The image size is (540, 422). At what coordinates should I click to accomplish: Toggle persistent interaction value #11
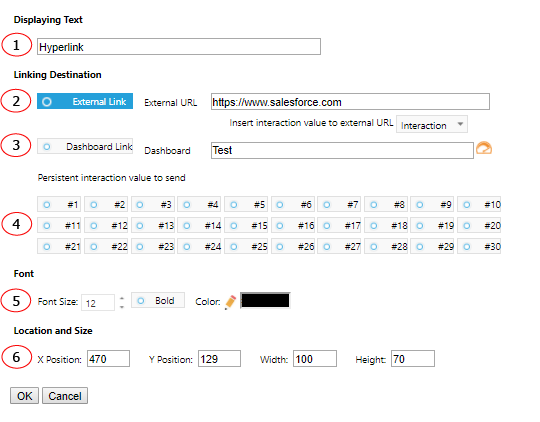59,225
